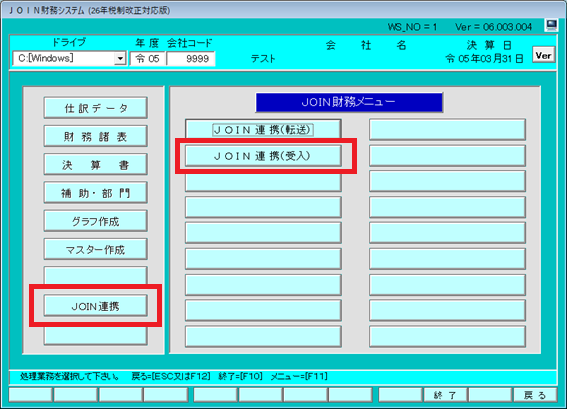Click the 会社コード field showing 9999

pos(191,59)
